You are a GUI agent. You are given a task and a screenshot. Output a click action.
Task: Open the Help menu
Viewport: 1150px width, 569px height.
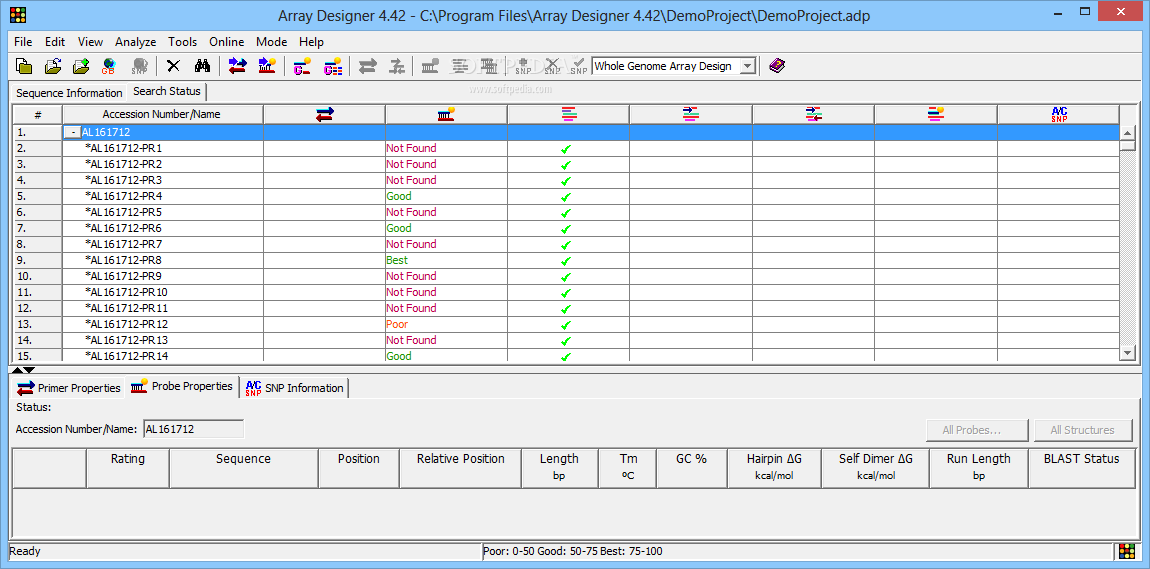click(312, 42)
